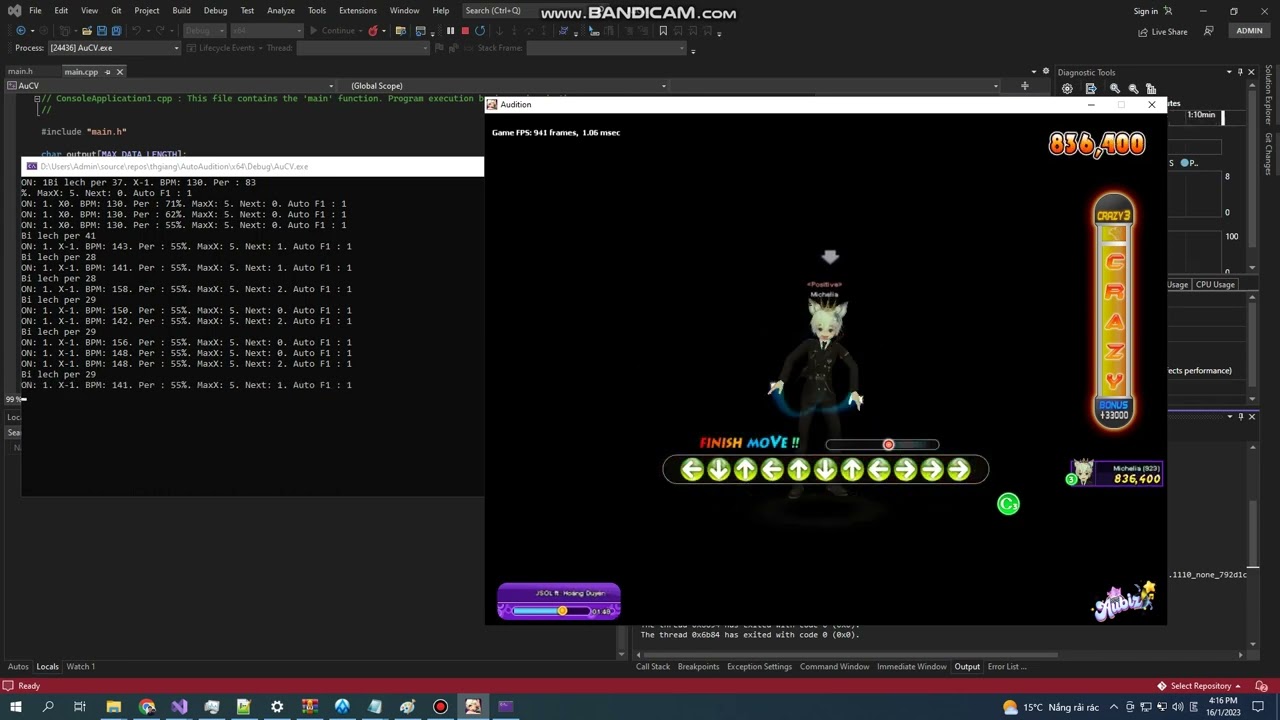Click the Save All toolbar icon
The image size is (1280, 720).
point(116,31)
